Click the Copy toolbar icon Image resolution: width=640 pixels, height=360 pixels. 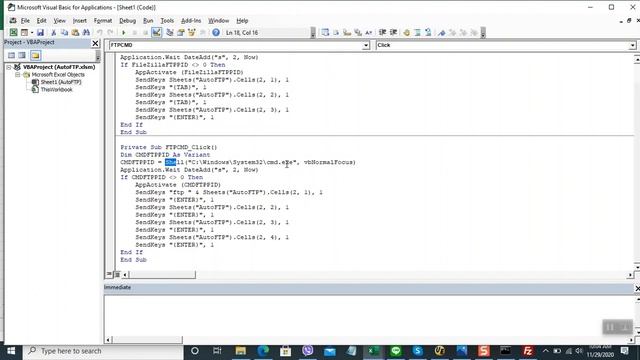click(64, 33)
